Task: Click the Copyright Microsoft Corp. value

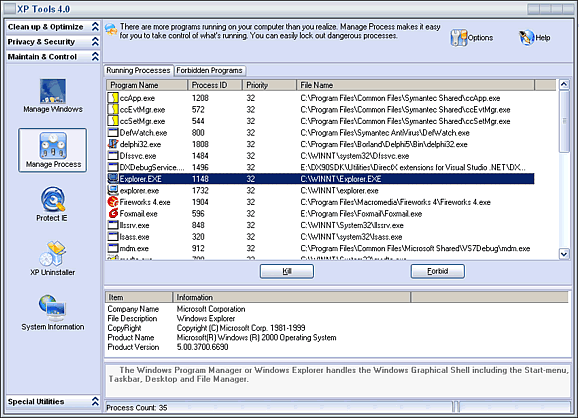Action: tap(241, 328)
